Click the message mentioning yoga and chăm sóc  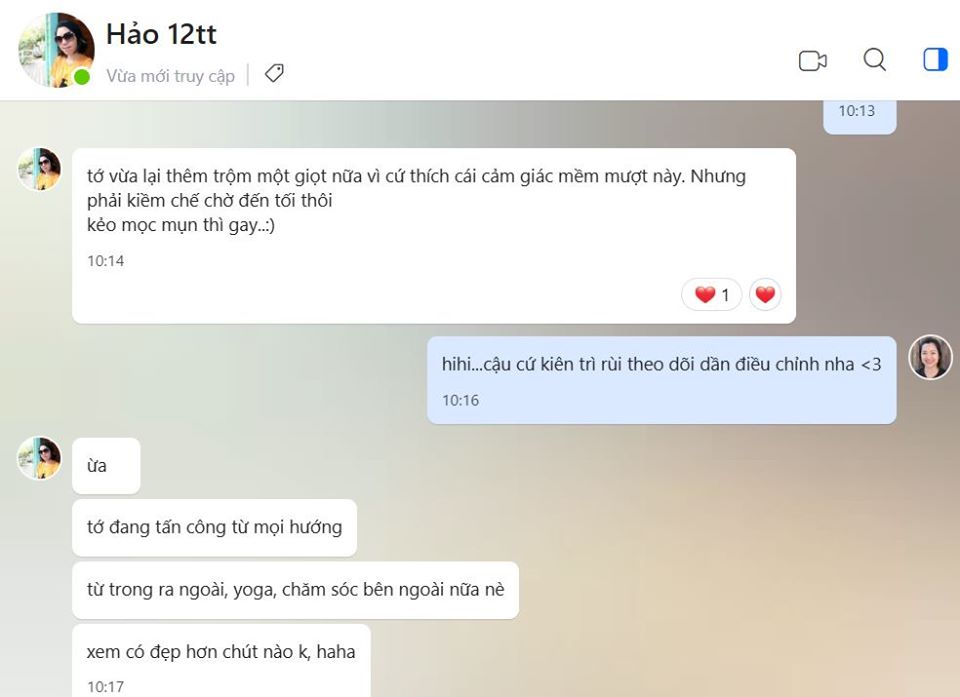296,590
